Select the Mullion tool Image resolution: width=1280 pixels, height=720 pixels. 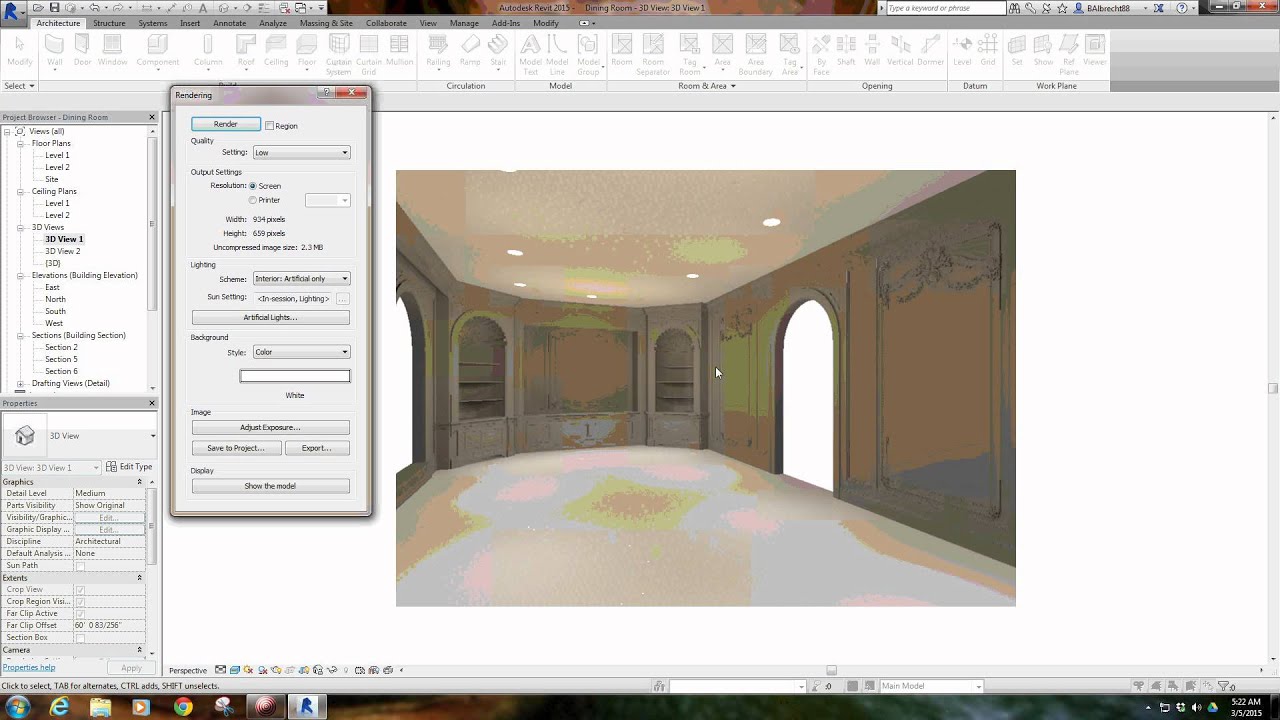pyautogui.click(x=399, y=50)
